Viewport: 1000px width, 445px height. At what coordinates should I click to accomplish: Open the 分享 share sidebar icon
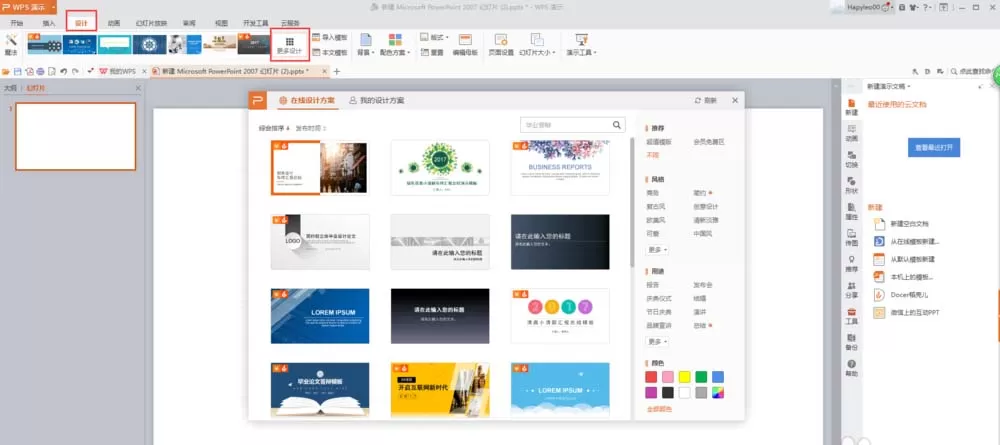(x=851, y=290)
